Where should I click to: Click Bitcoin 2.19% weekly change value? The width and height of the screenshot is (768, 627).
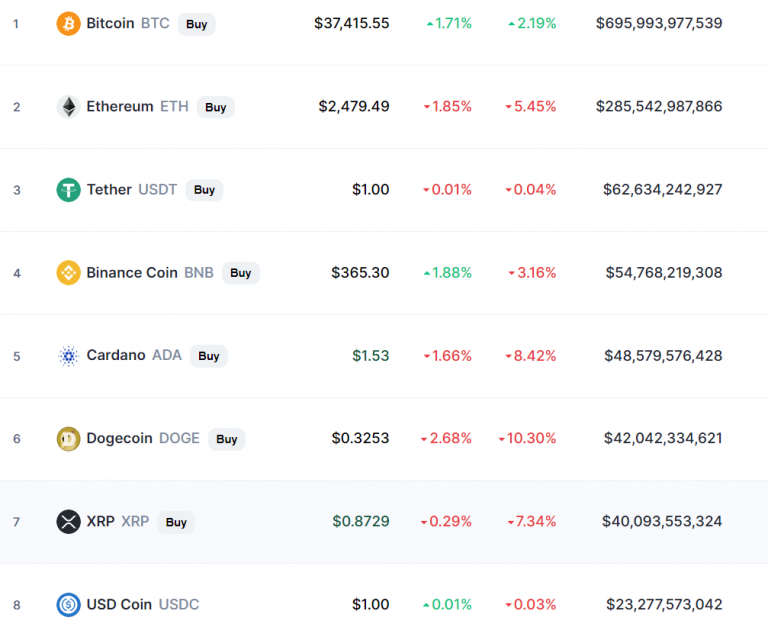click(x=532, y=23)
